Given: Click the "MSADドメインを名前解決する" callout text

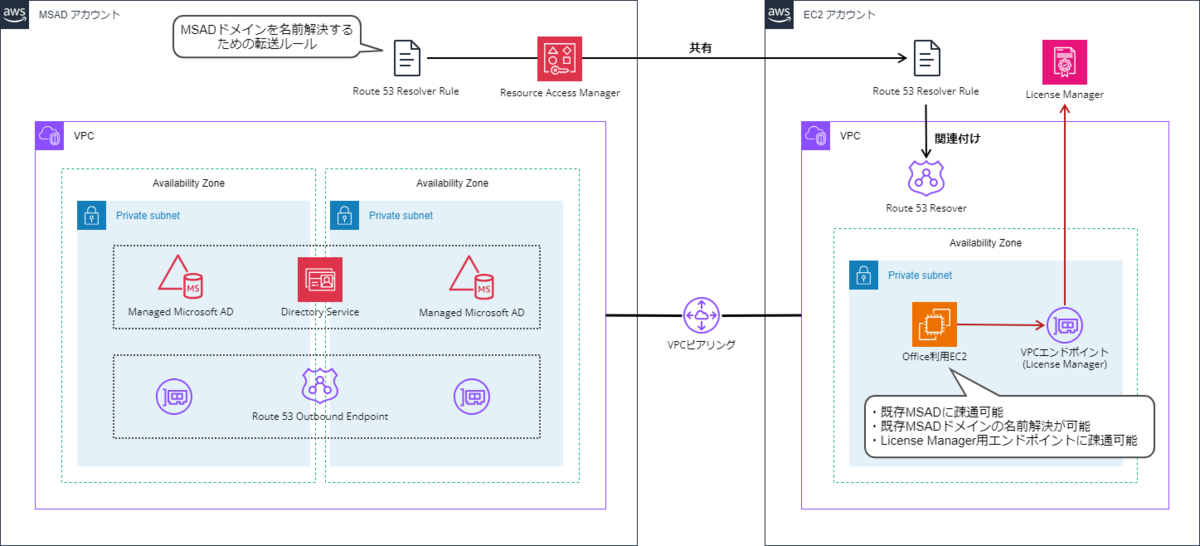Looking at the screenshot, I should click(x=266, y=32).
